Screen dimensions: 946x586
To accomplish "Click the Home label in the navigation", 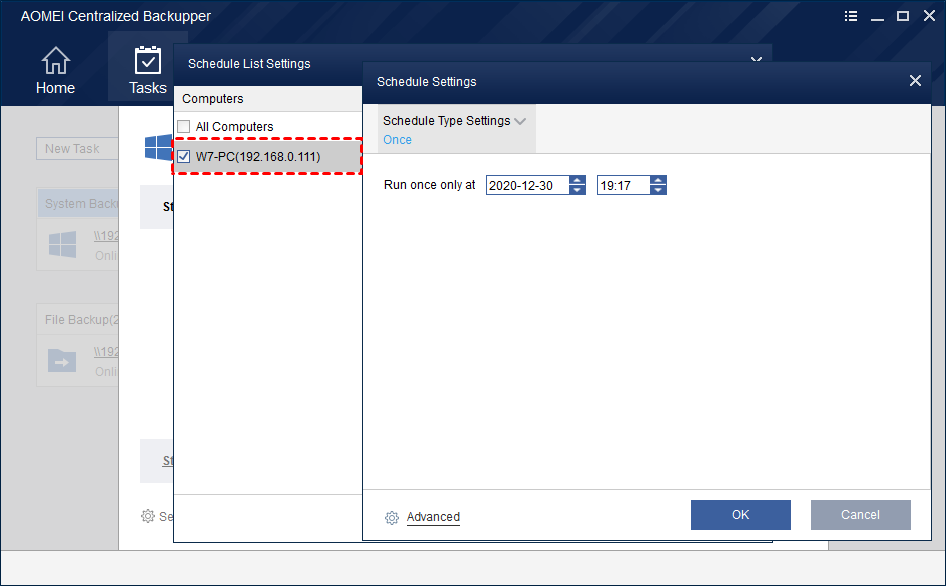I will [x=56, y=88].
